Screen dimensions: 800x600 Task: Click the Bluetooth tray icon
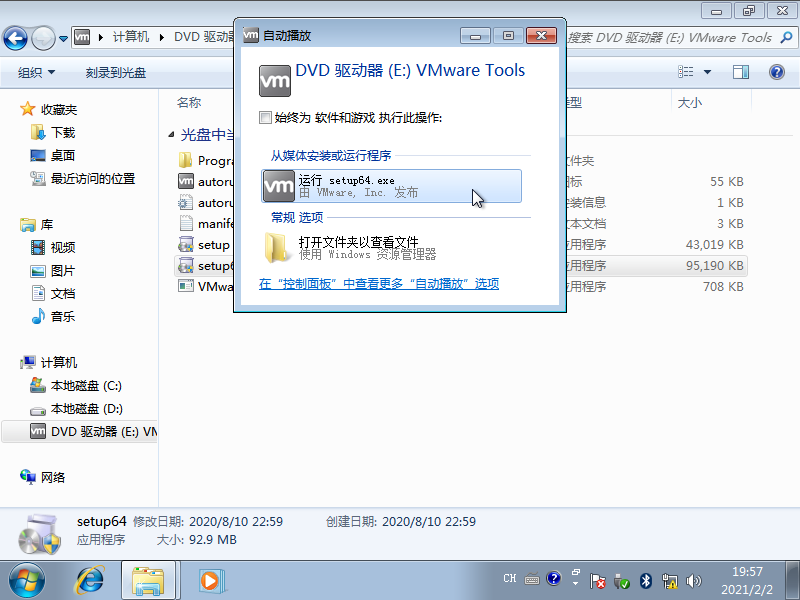(645, 581)
